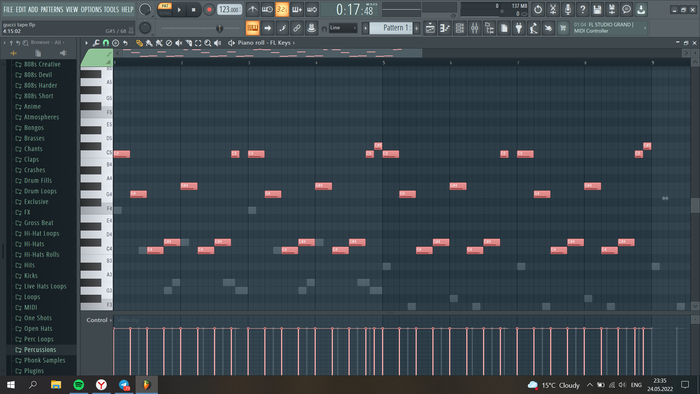Open the audio editor scissors icon
Image resolution: width=700 pixels, height=394 pixels.
point(553,9)
